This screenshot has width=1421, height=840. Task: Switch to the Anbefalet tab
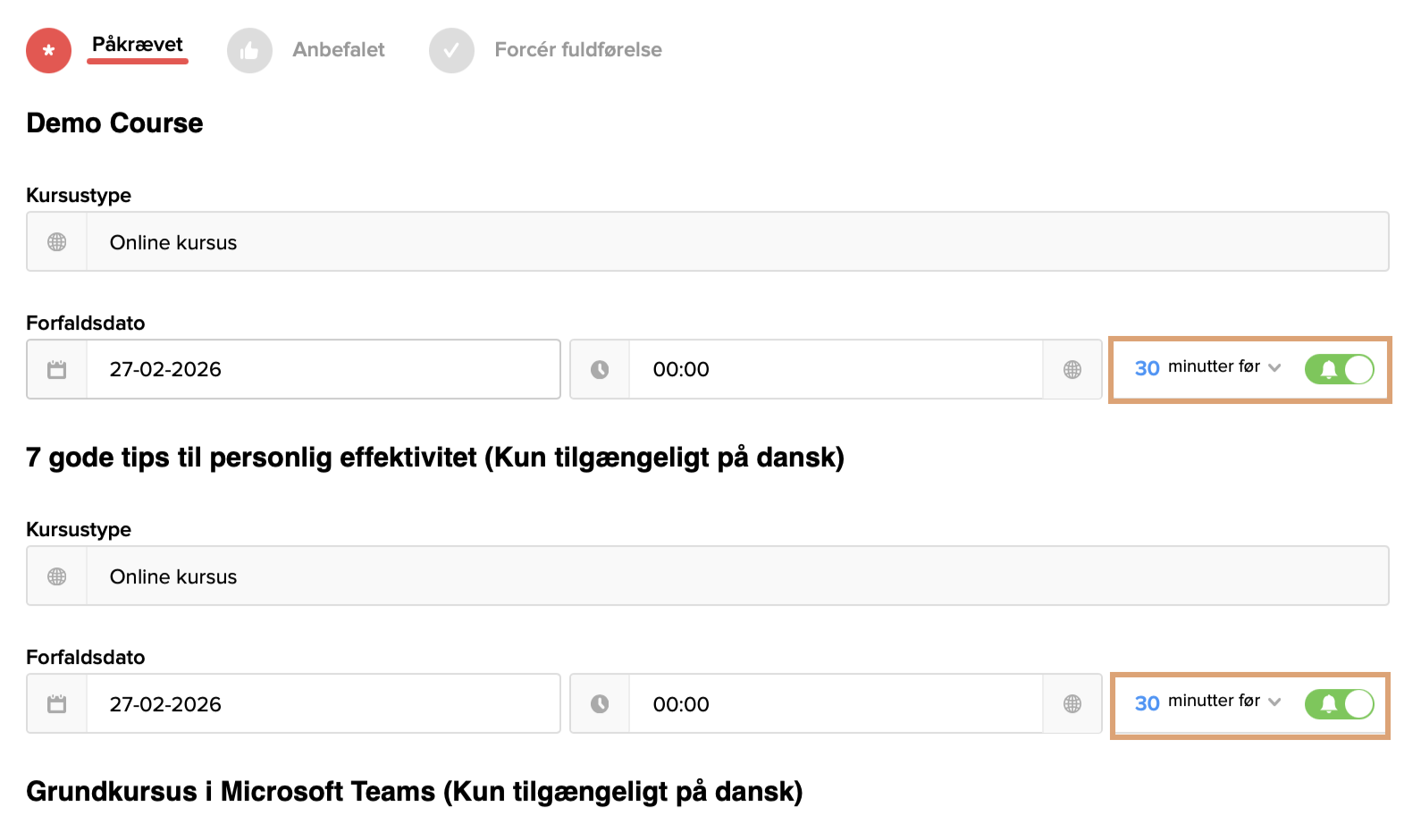[339, 50]
